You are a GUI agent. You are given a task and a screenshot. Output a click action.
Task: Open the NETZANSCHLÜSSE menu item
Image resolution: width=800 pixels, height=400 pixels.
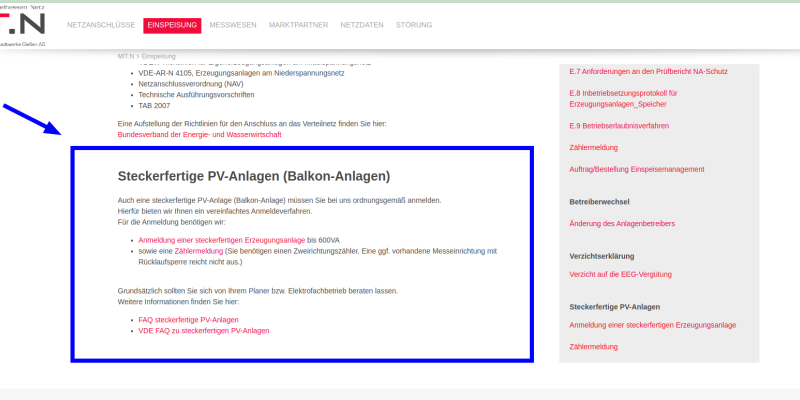[102, 25]
